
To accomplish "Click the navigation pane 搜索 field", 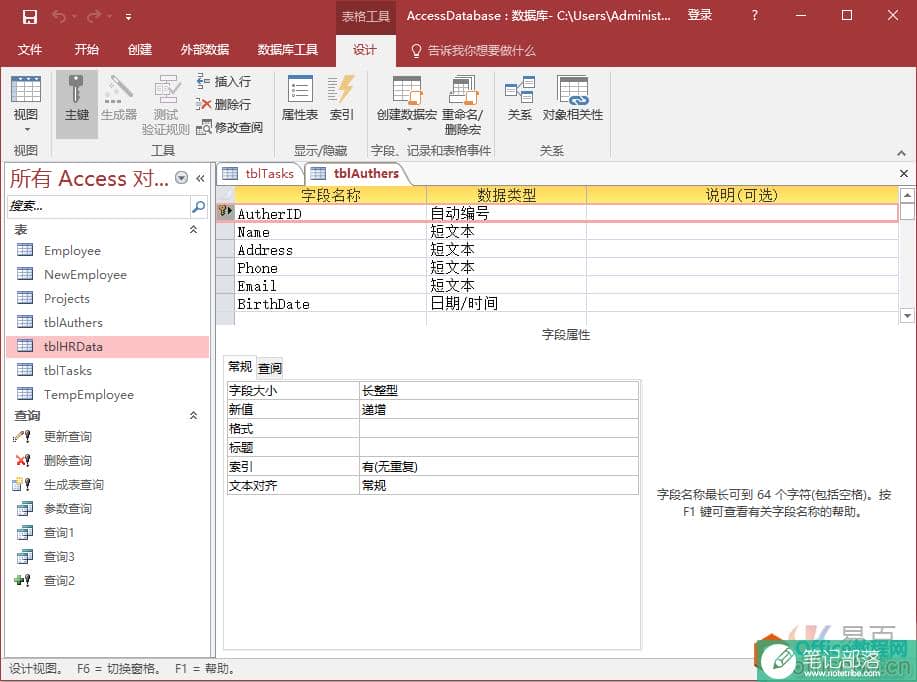I will click(98, 206).
